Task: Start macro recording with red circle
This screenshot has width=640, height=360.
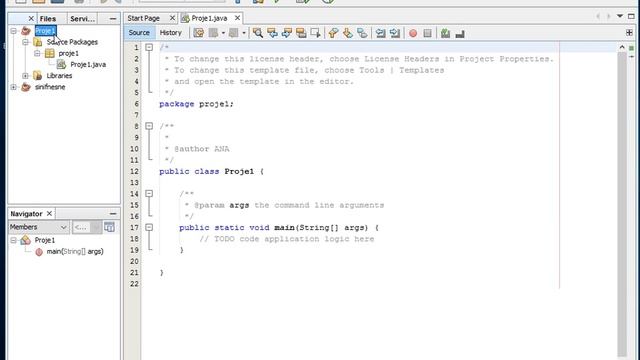Action: (413, 33)
